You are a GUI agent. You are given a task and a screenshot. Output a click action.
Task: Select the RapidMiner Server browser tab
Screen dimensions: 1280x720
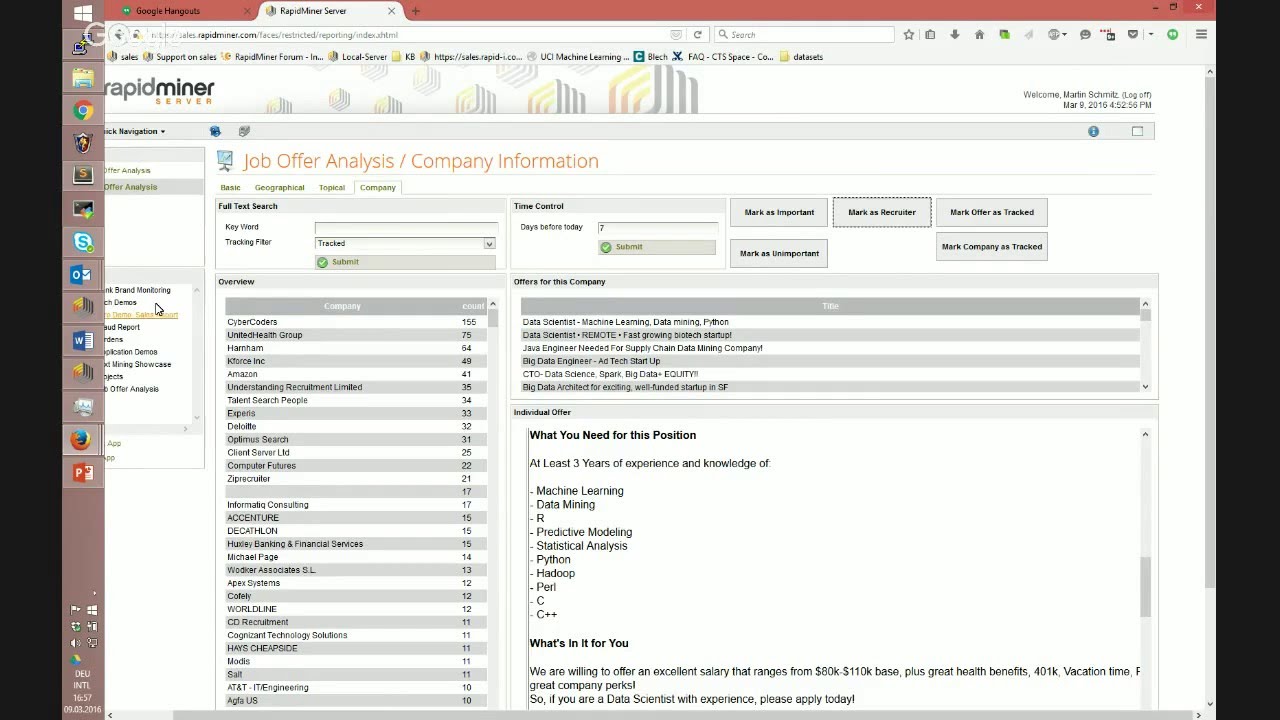[x=330, y=11]
